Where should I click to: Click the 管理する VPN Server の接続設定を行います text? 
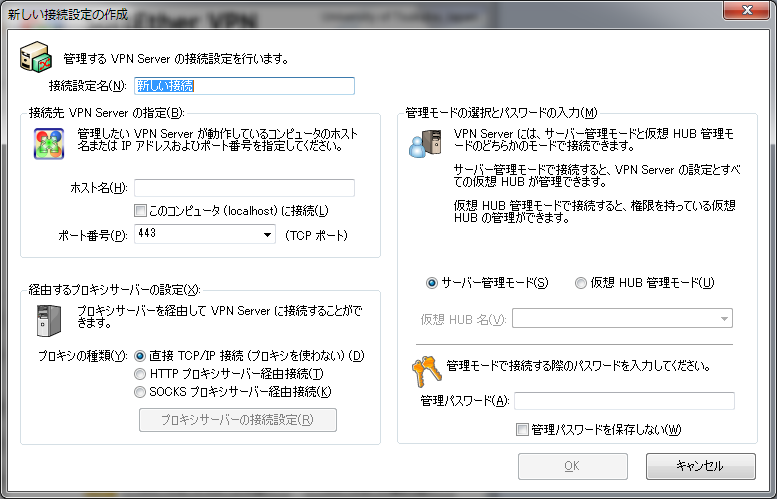(x=176, y=59)
